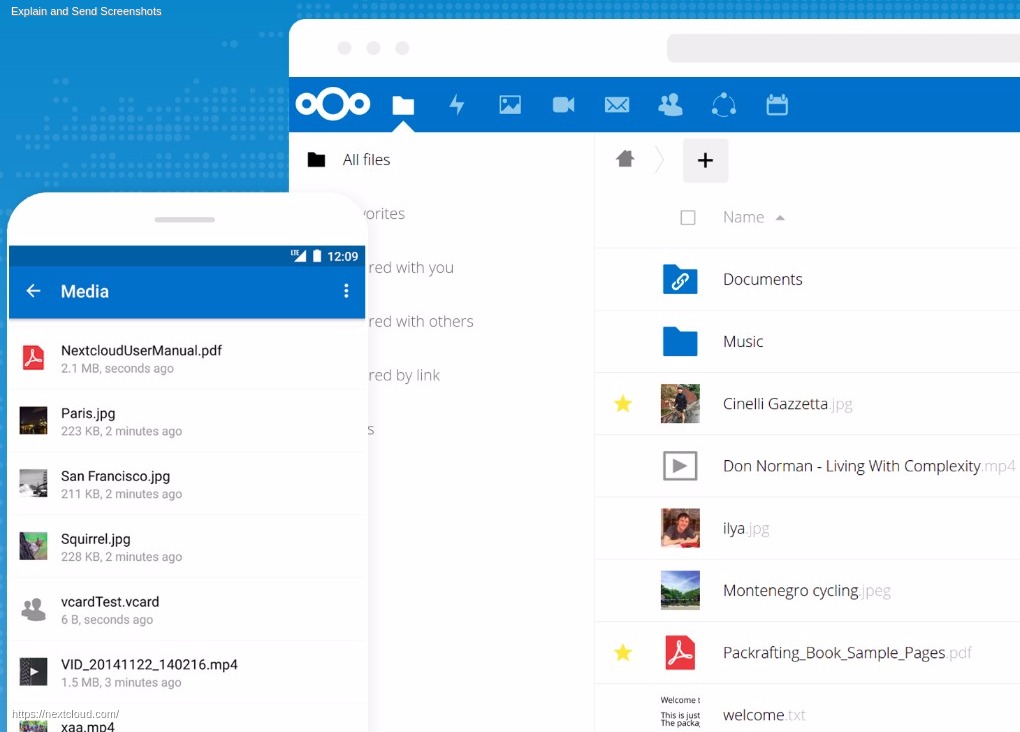Click the Nextcloud logo icon
The height and width of the screenshot is (732, 1020).
click(333, 104)
